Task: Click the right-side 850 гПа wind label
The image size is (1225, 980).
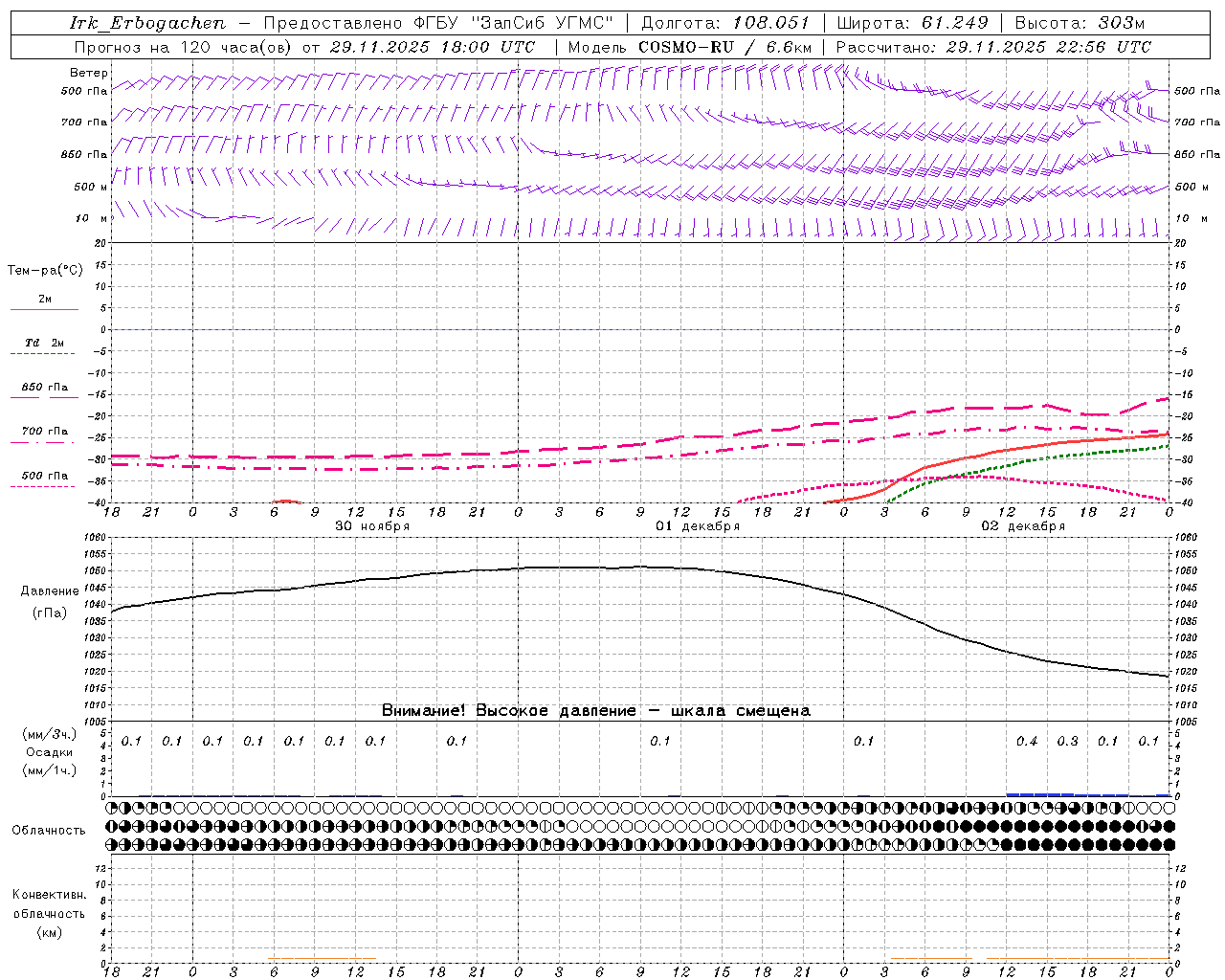Action: click(x=1197, y=154)
